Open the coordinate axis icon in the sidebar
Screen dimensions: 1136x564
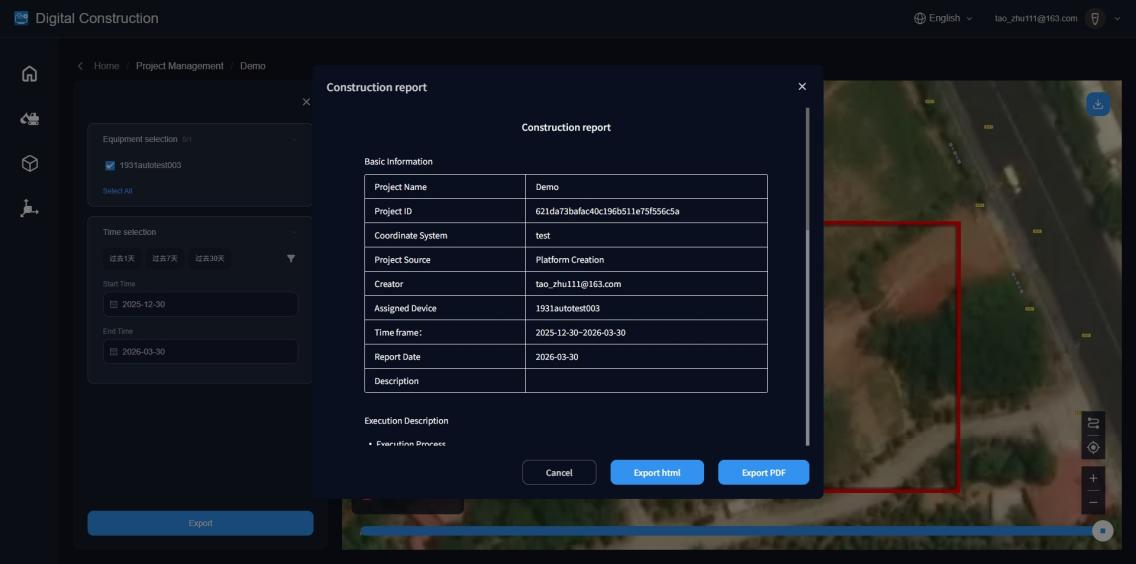point(29,208)
